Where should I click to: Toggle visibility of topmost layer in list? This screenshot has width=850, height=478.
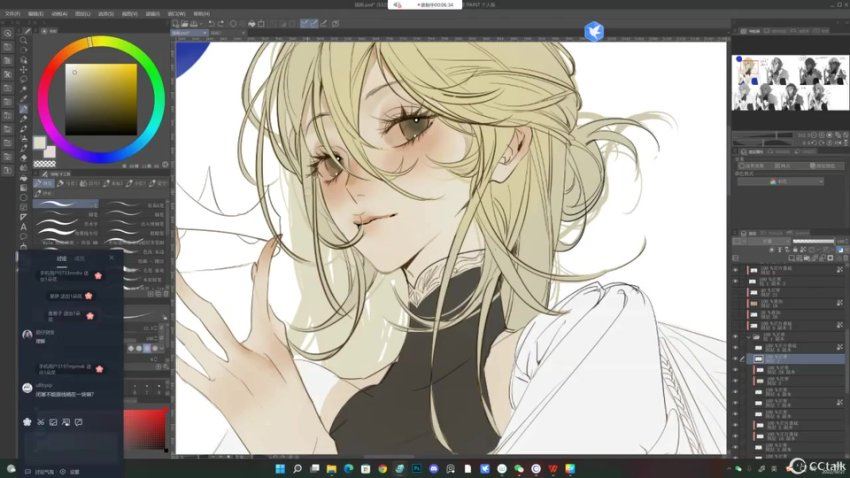coord(736,269)
